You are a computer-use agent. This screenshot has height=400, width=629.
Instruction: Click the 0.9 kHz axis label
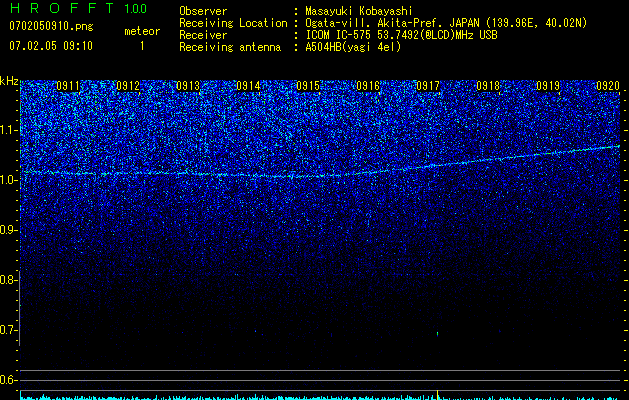pyautogui.click(x=8, y=230)
